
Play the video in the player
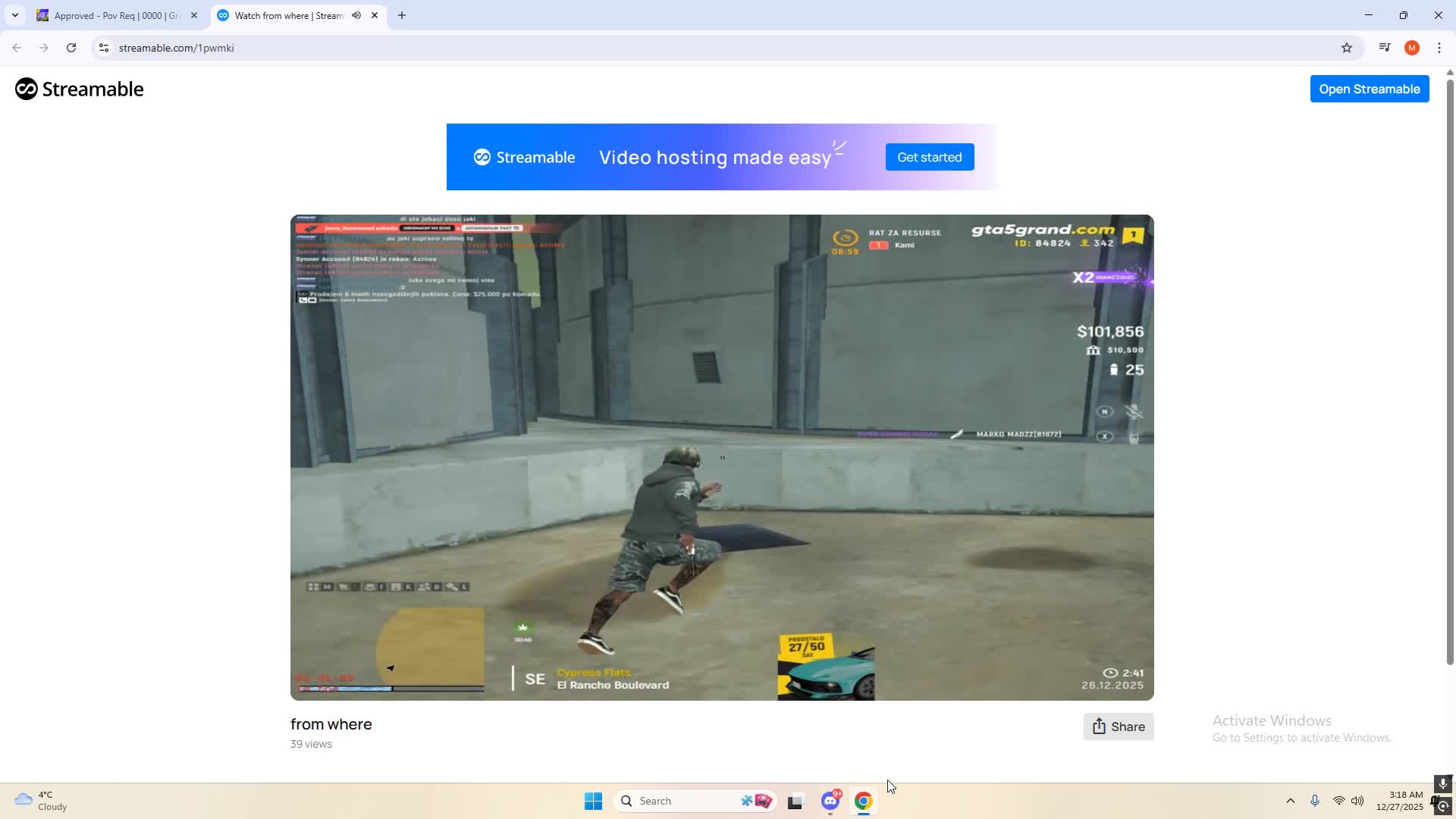(721, 457)
